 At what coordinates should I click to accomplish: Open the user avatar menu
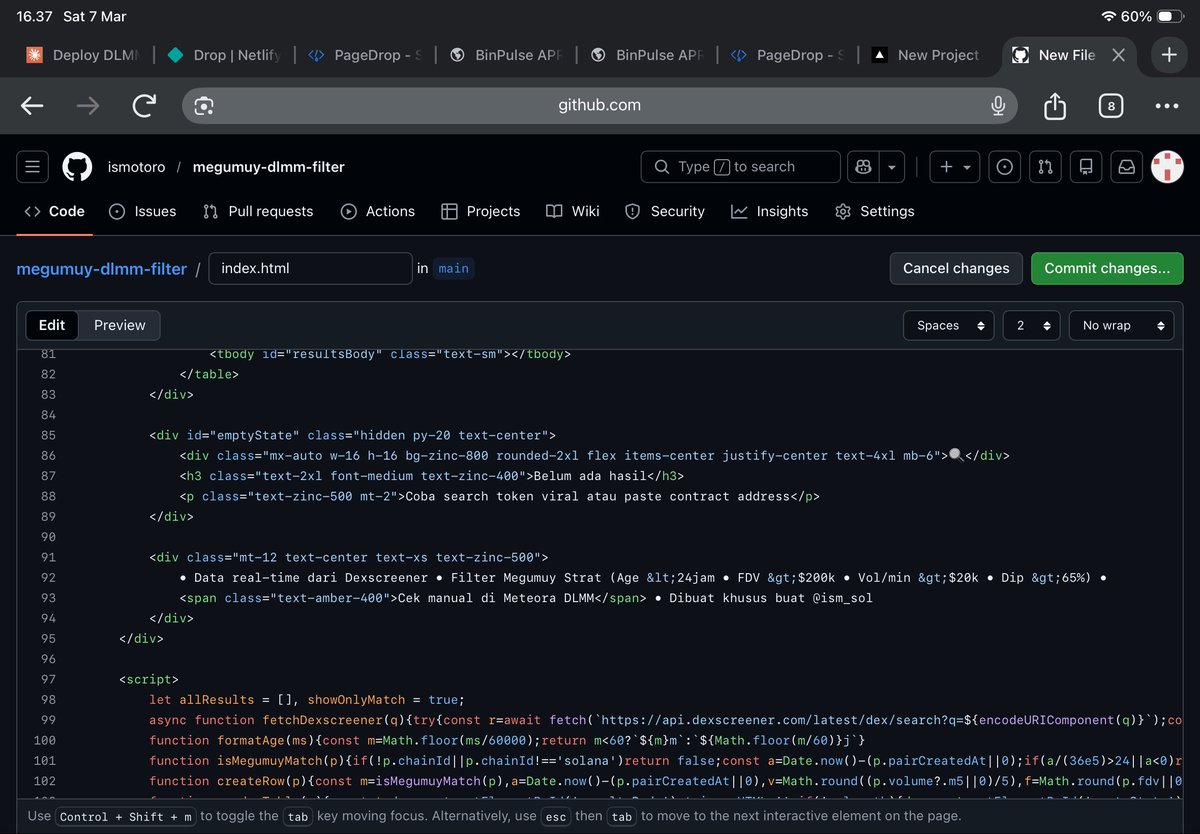[x=1167, y=167]
